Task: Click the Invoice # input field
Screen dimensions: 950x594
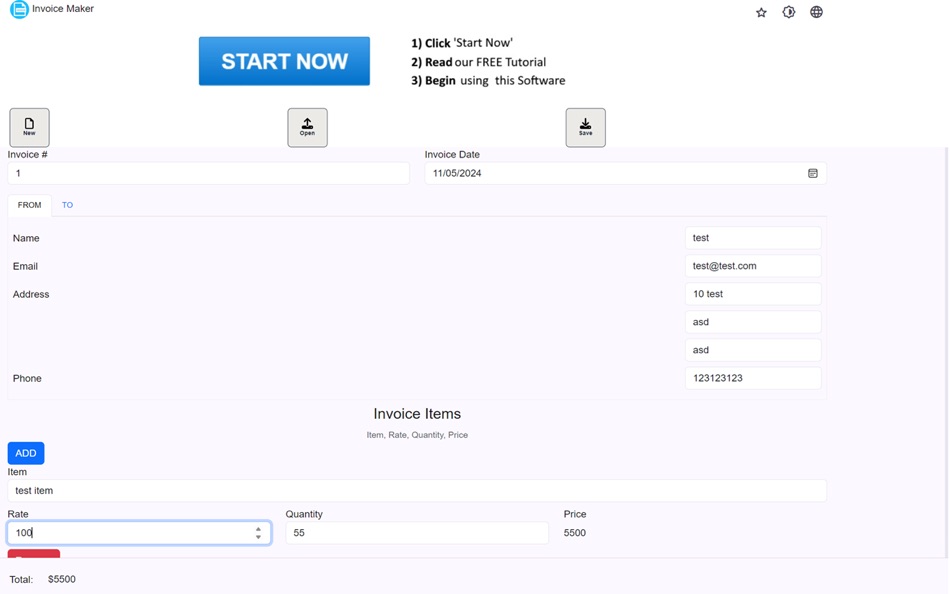Action: tap(208, 173)
